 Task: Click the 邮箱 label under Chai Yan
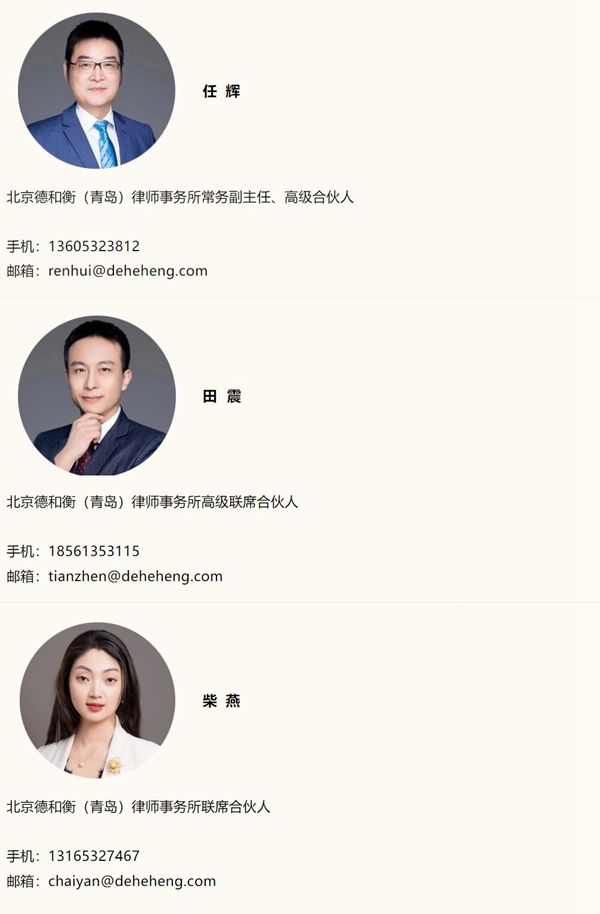(20, 881)
